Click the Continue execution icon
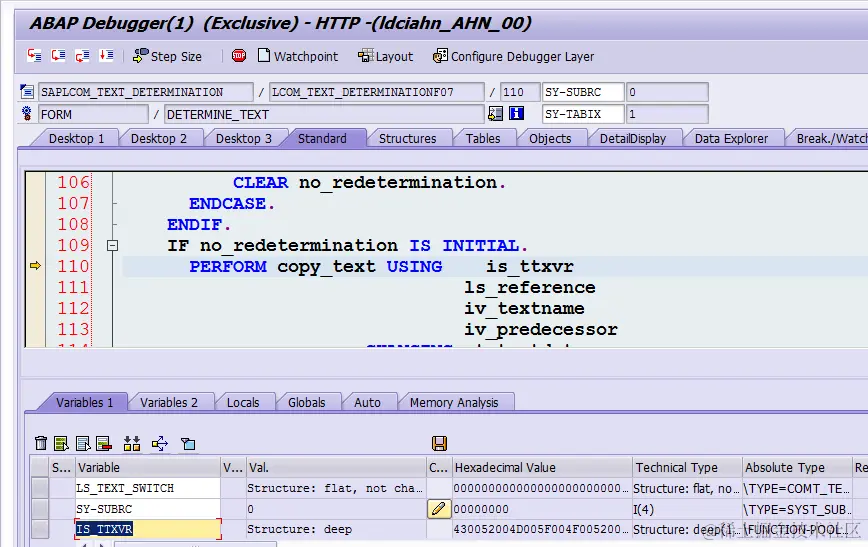868x547 pixels. (106, 55)
